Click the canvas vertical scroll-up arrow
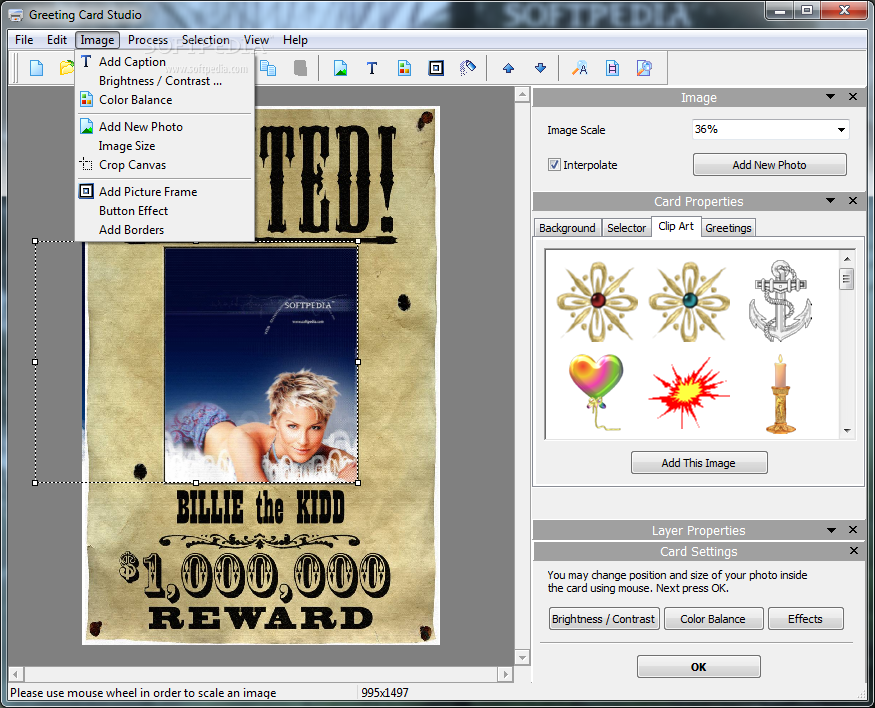 [522, 94]
